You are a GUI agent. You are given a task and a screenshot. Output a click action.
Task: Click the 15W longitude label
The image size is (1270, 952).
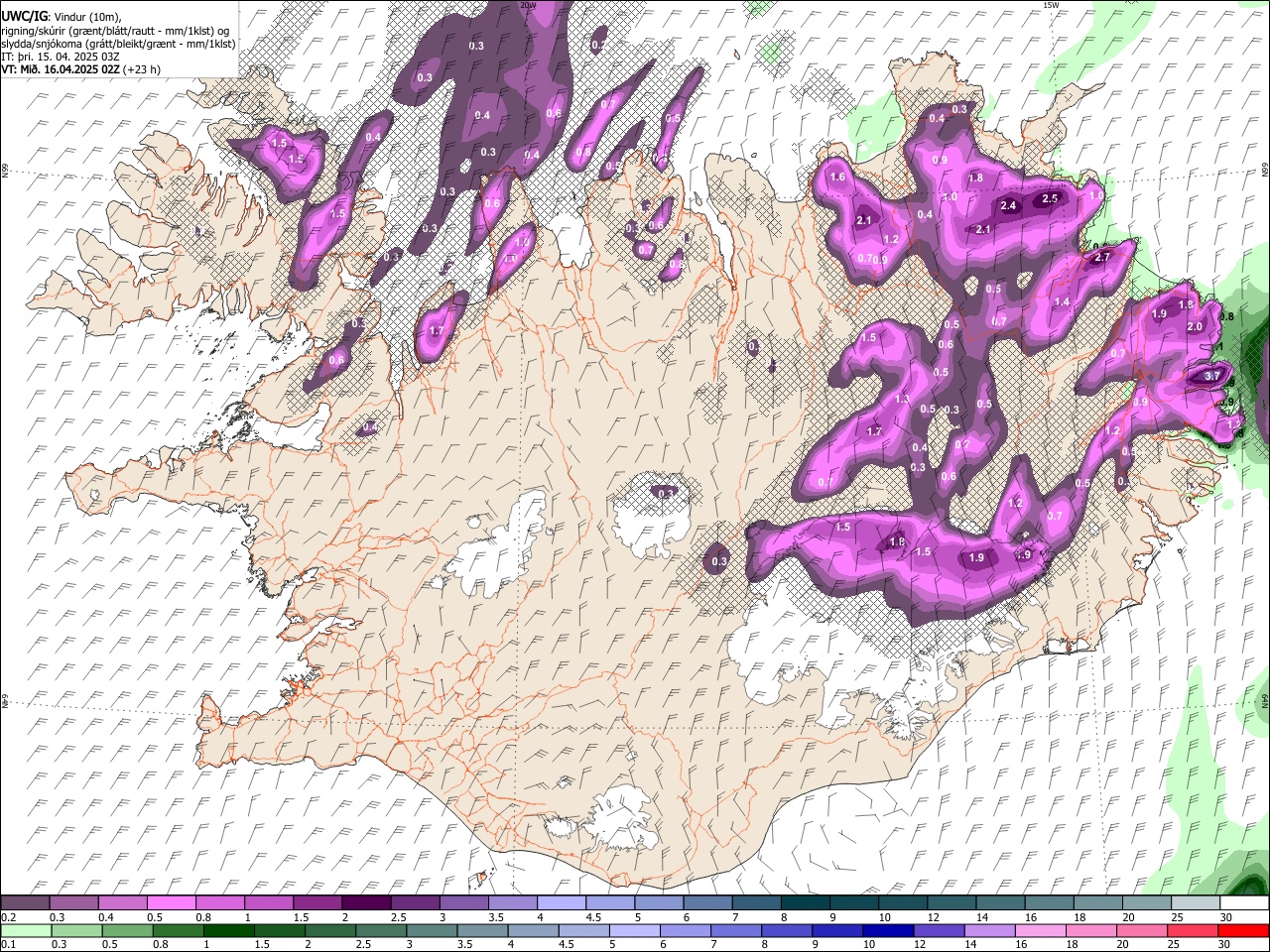(1051, 5)
